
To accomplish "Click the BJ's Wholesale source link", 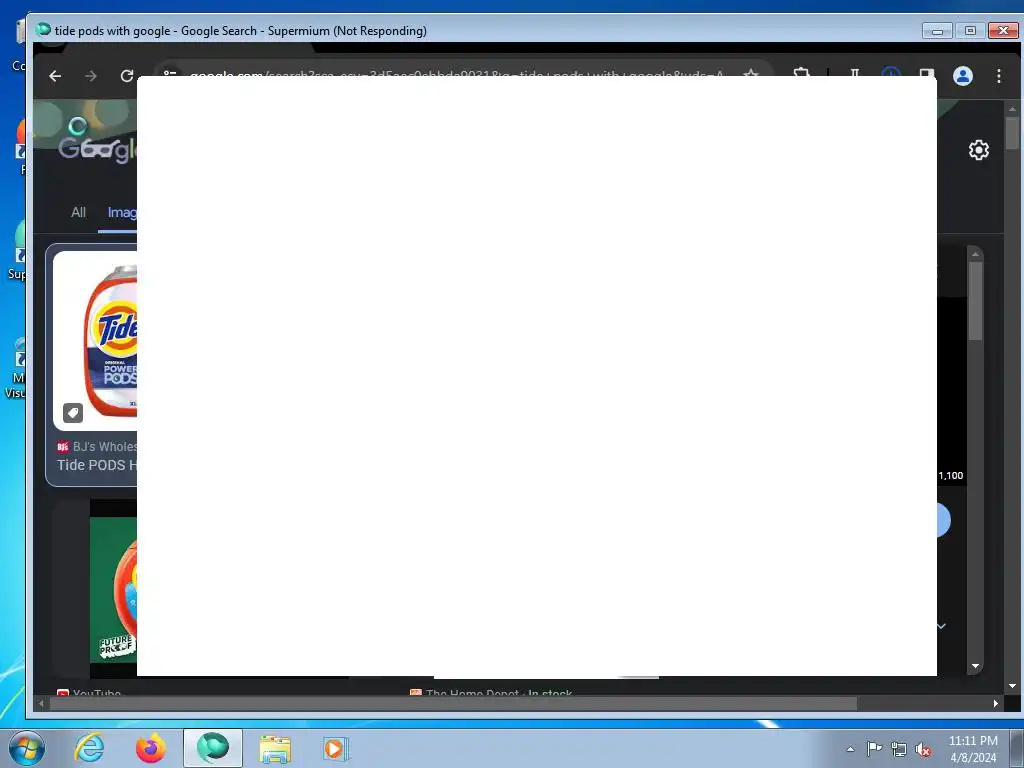I will 97,447.
